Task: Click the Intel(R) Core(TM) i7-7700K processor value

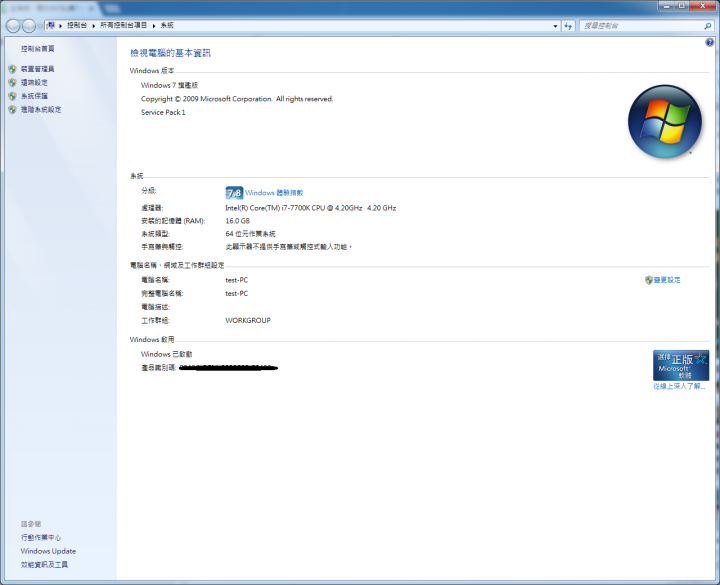Action: [x=310, y=208]
